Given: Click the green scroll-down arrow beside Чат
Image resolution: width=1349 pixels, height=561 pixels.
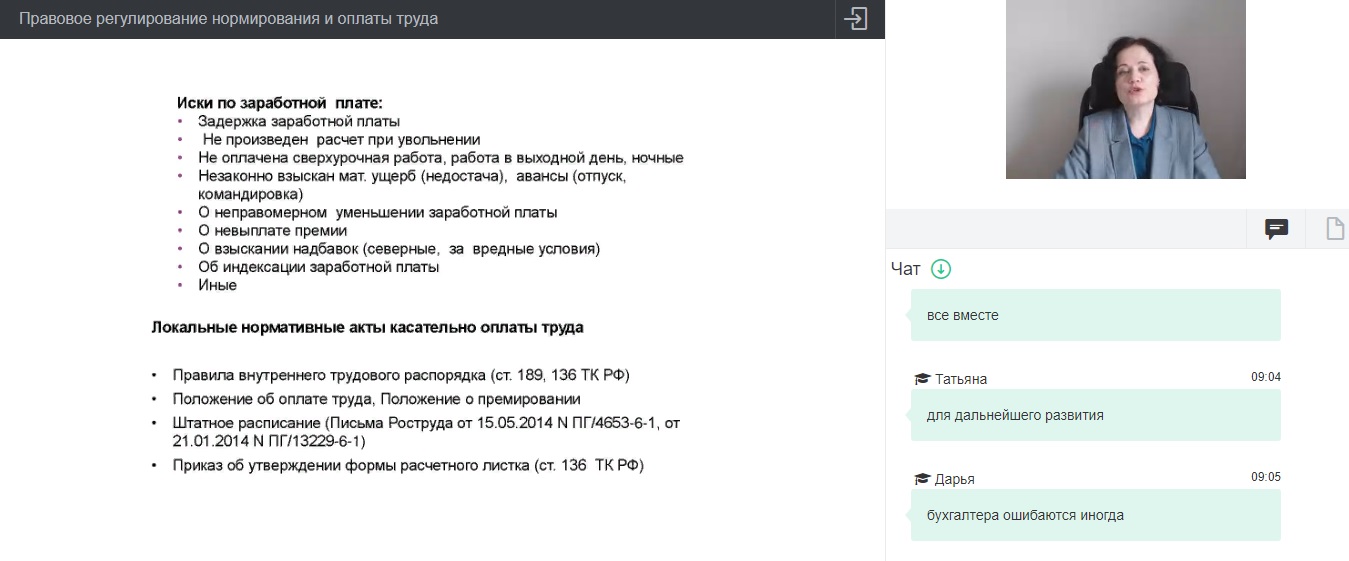Looking at the screenshot, I should [x=941, y=269].
